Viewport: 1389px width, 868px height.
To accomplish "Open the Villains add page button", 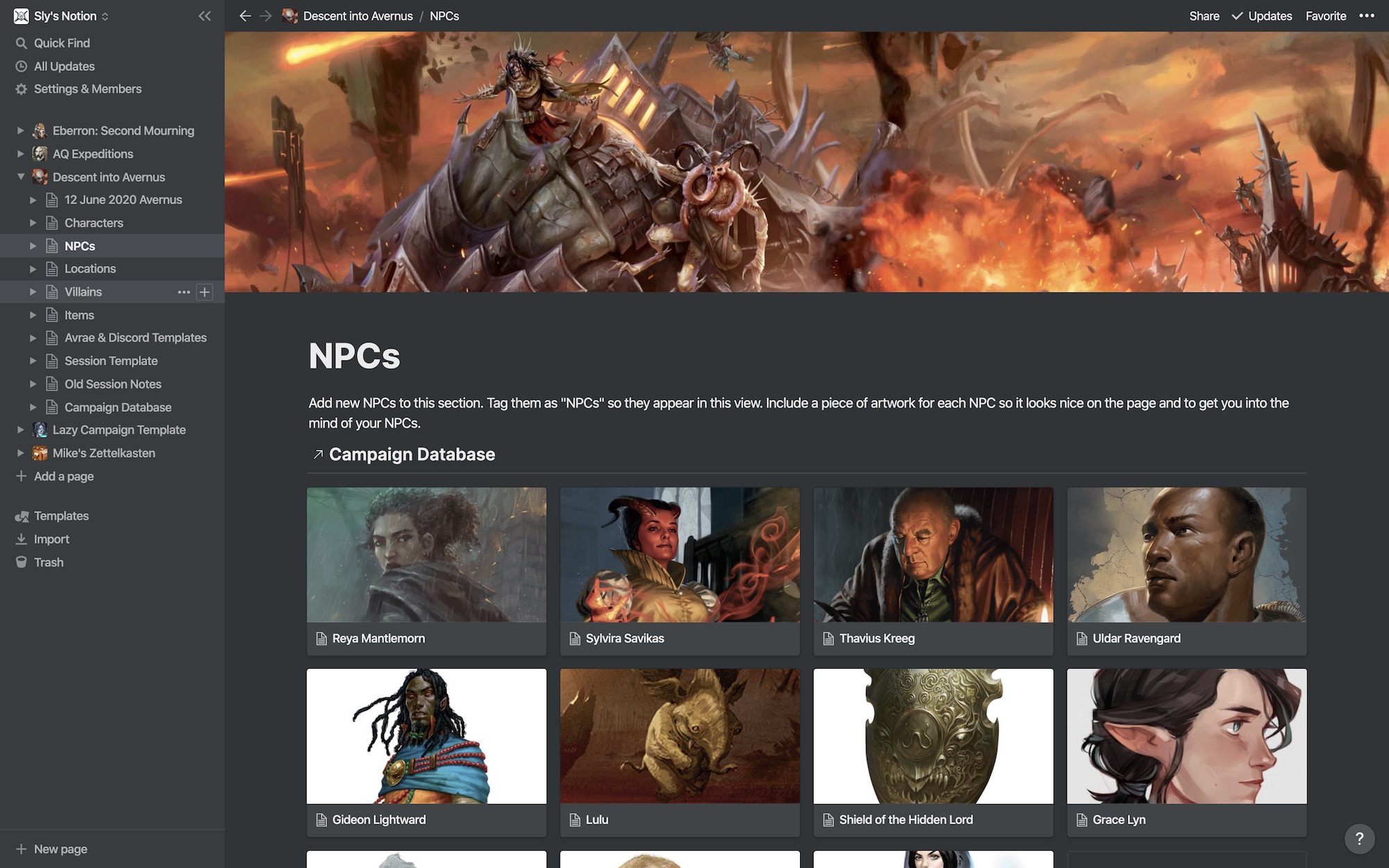I will [204, 292].
